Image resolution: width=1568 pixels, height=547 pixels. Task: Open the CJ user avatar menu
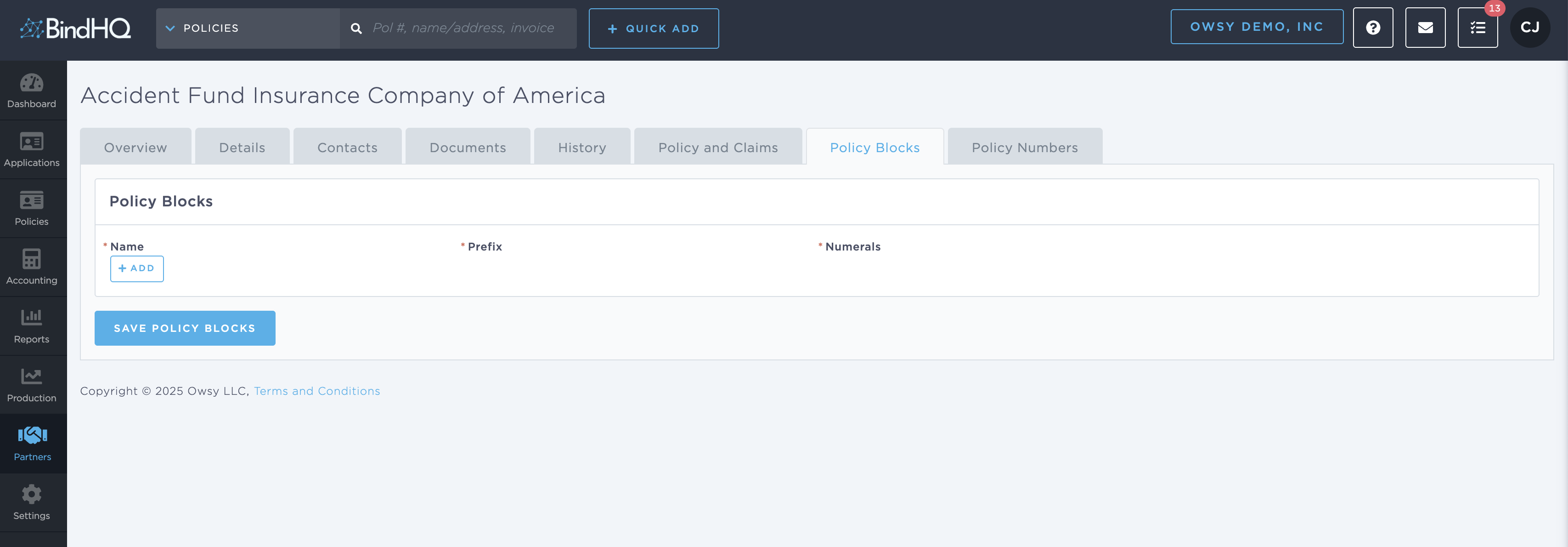tap(1530, 28)
